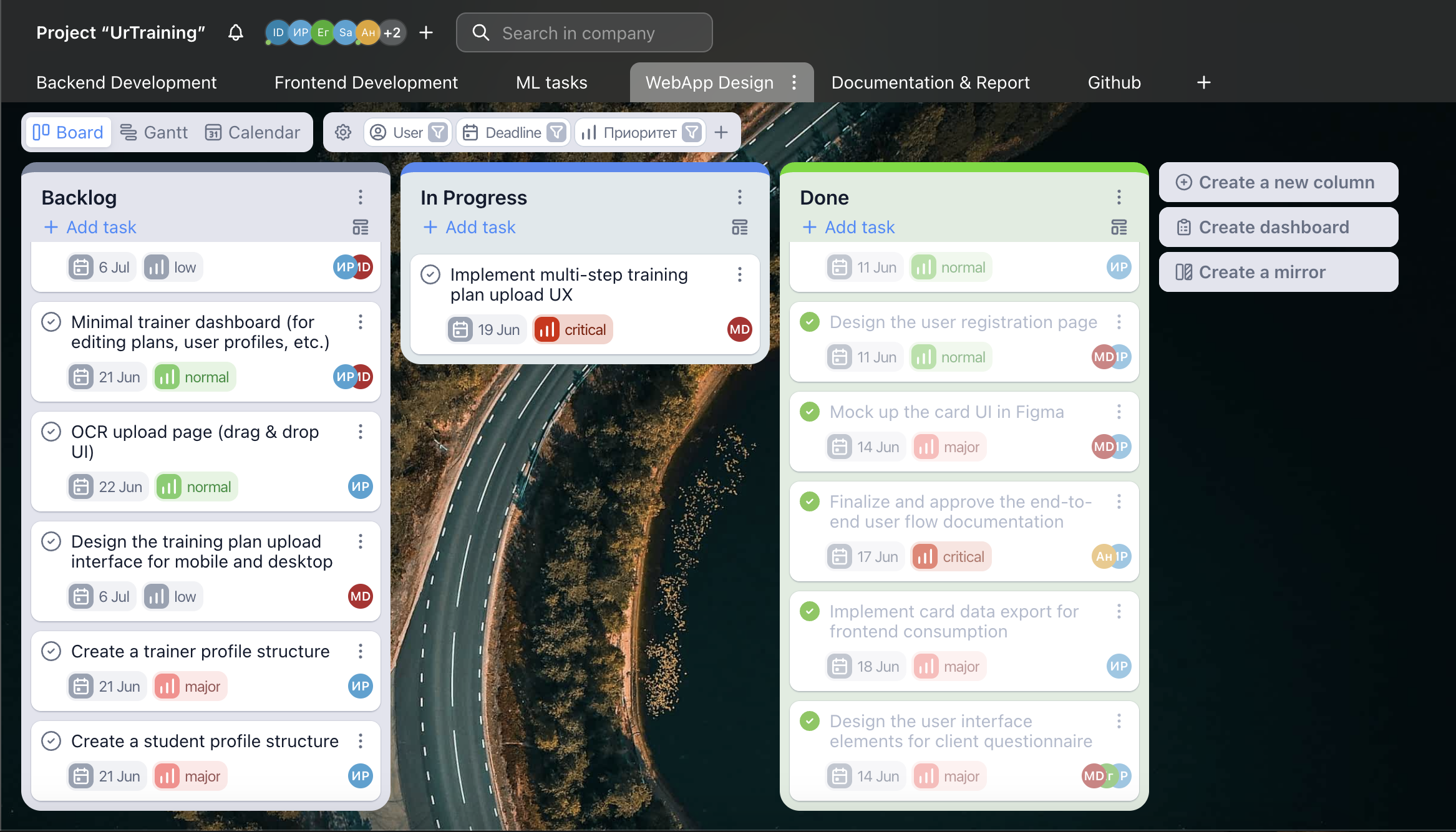
Task: Click the WebApp Design tab options dots
Action: 794,82
